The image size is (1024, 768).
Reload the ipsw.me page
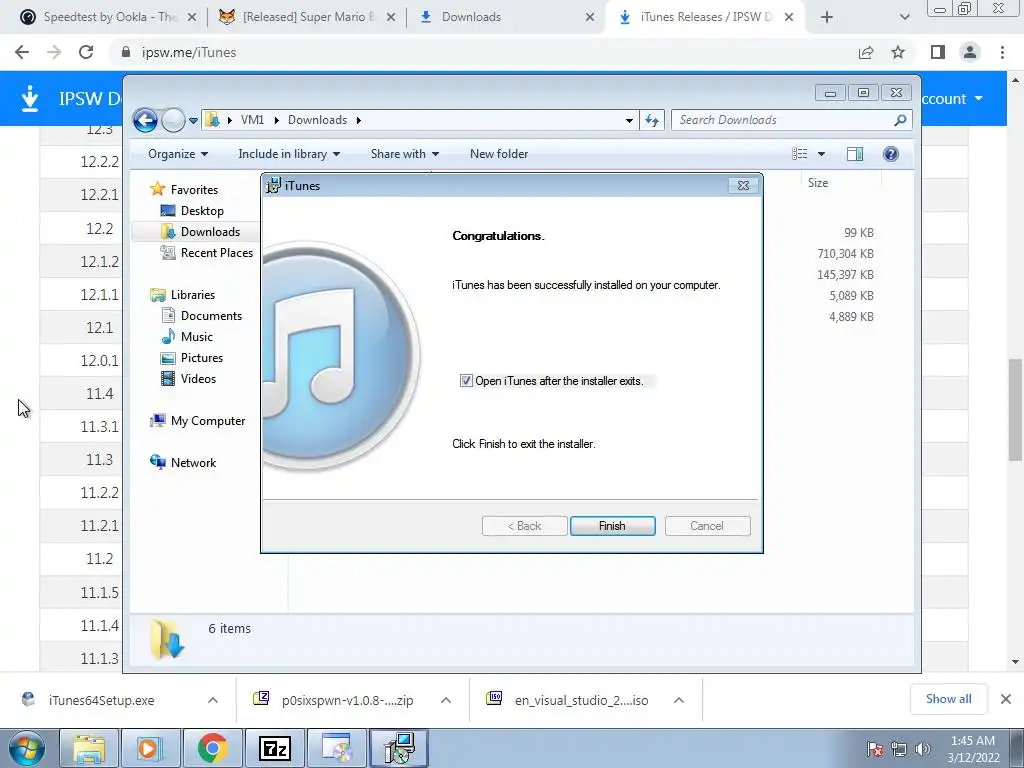[x=86, y=52]
